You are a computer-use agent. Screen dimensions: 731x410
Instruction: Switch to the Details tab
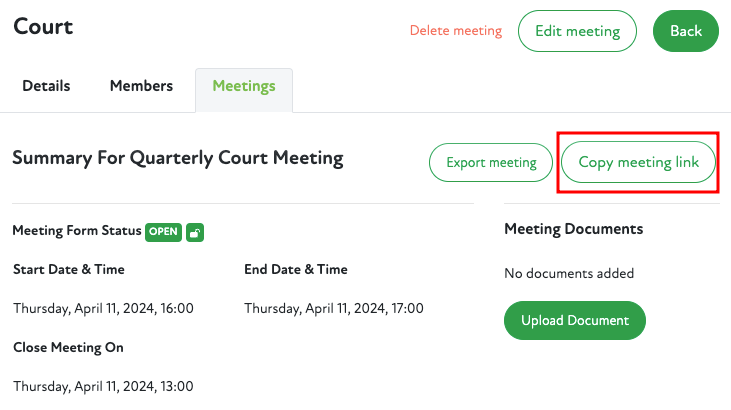46,86
